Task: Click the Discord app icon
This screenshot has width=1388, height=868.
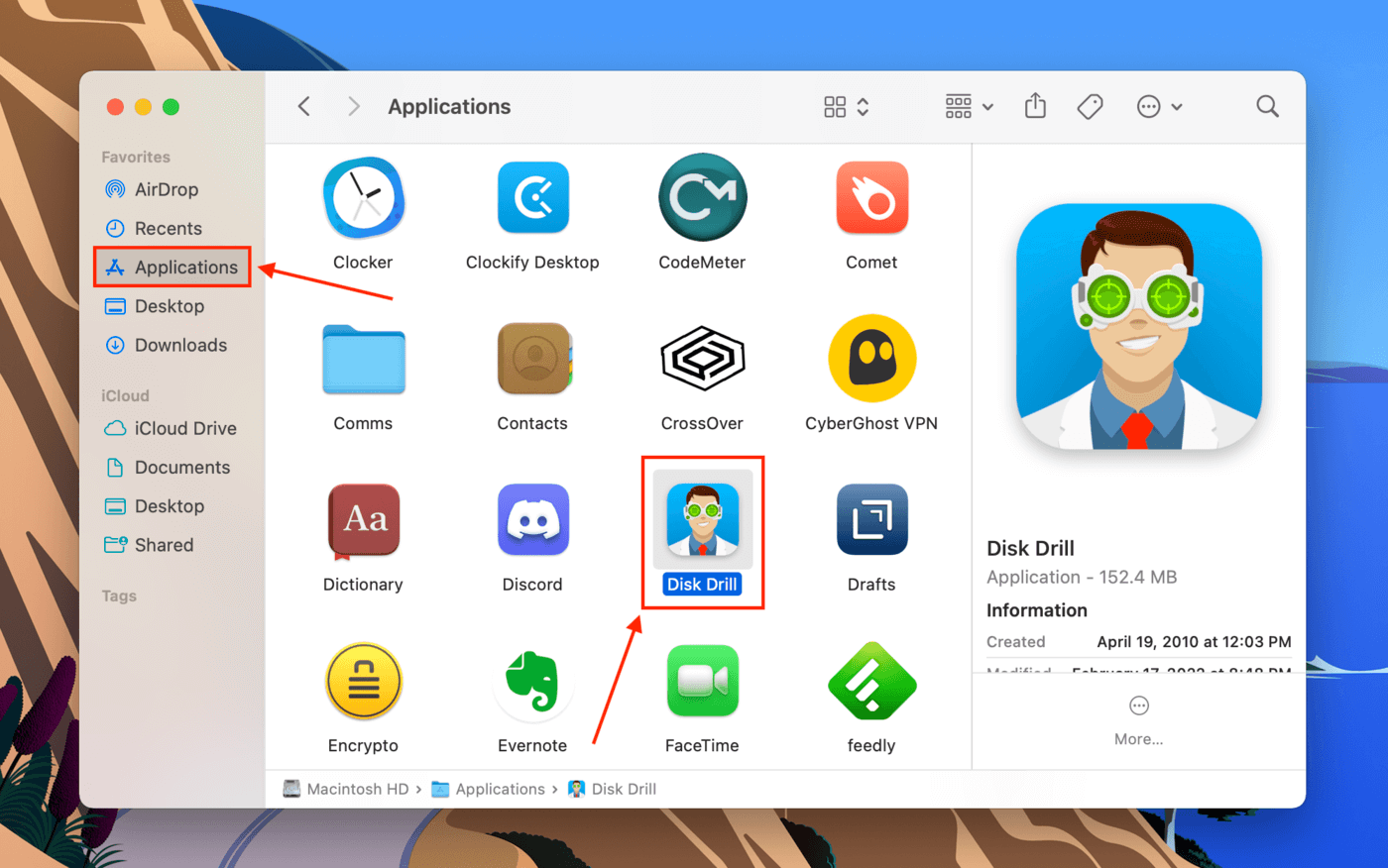Action: pyautogui.click(x=532, y=520)
